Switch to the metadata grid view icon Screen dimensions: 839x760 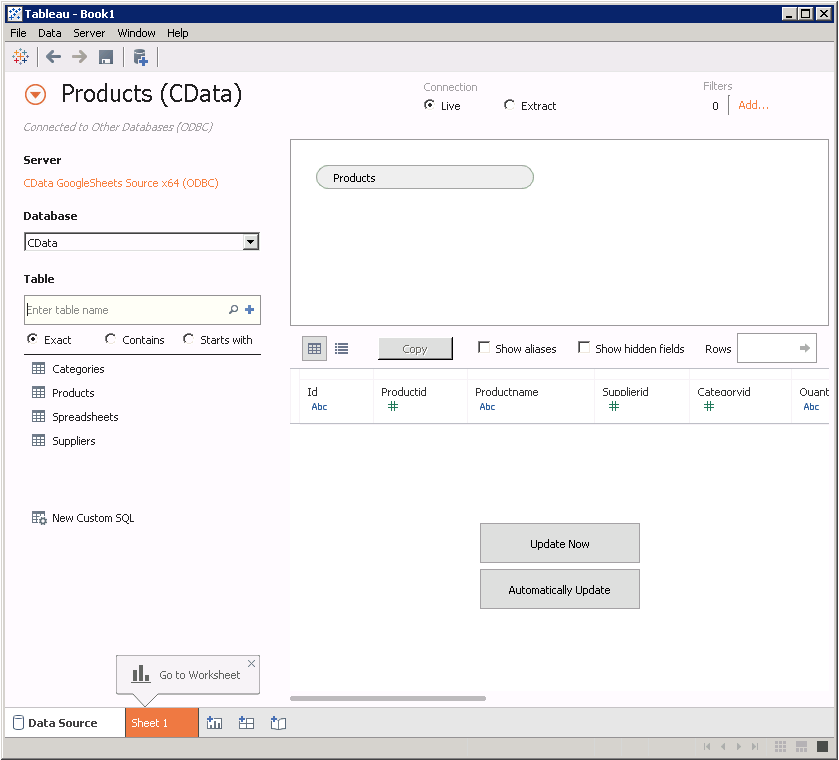[341, 348]
